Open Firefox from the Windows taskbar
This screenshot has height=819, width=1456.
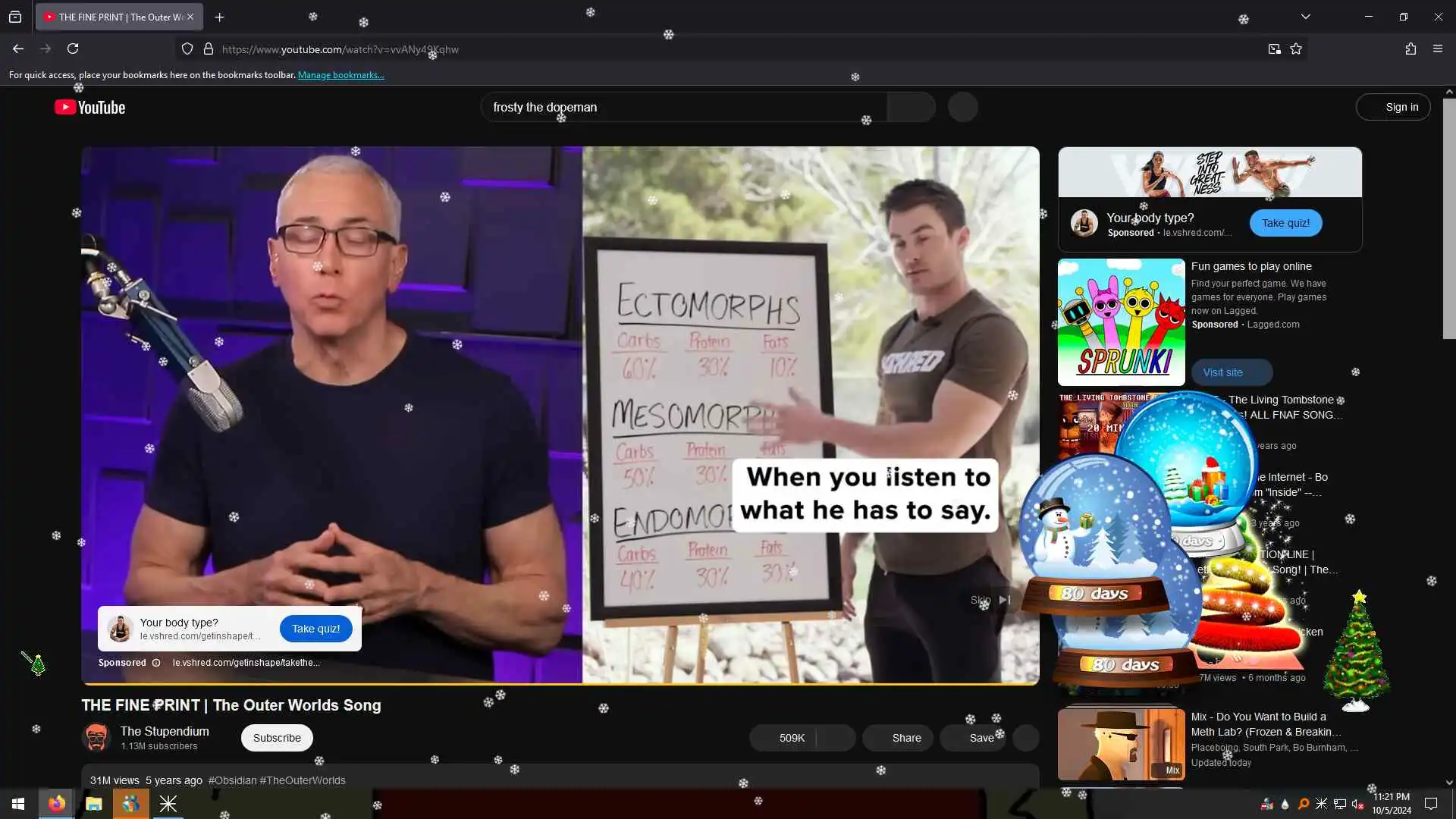click(57, 804)
